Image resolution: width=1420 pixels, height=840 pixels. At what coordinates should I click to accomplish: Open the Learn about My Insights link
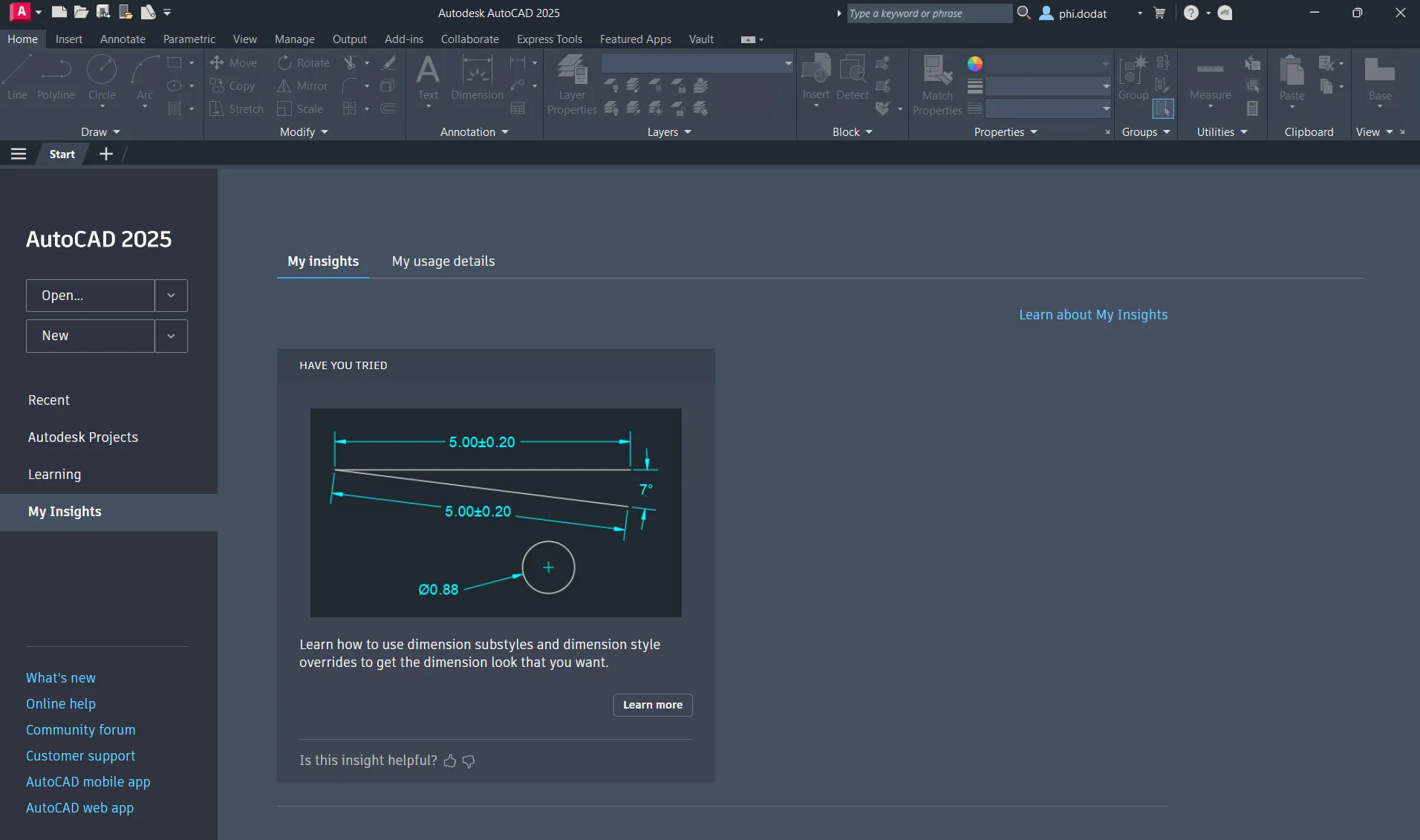(x=1092, y=315)
